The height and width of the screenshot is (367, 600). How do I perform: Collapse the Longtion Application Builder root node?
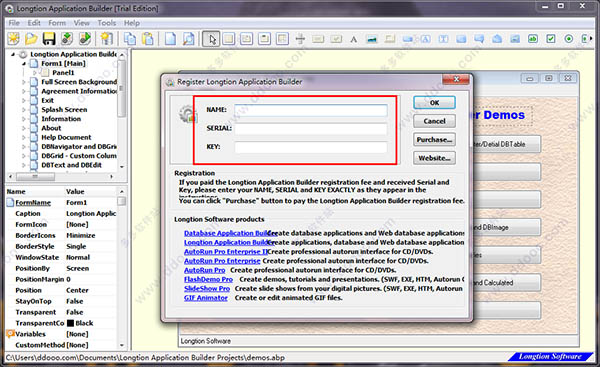pos(13,54)
